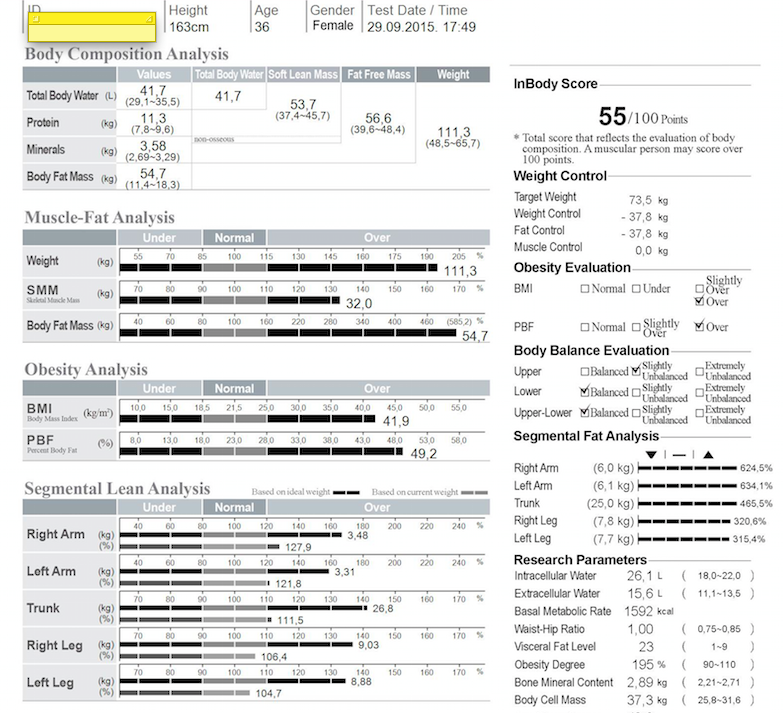Click the Basal Metabolic Rate value "1592"
The width and height of the screenshot is (783, 713).
[639, 611]
